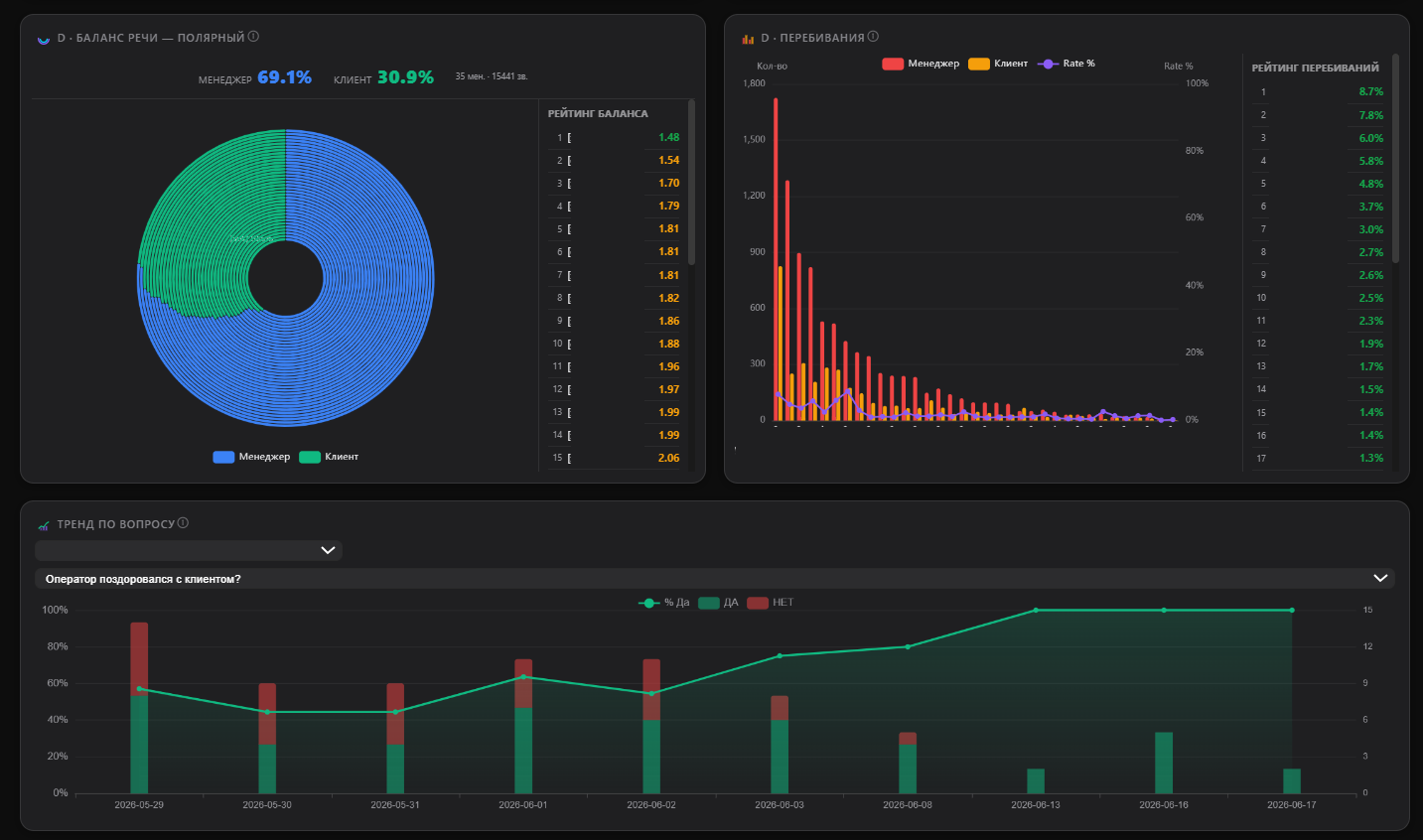Toggle the blue Менеджер legend in polar chart
1423x840 pixels.
click(x=251, y=457)
